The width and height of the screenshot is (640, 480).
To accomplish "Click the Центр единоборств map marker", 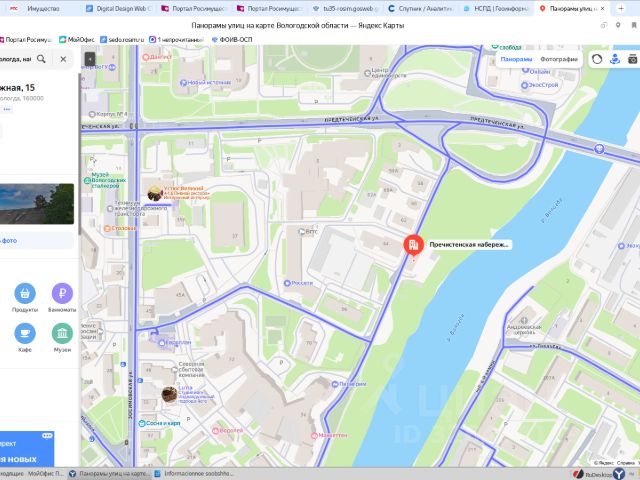I will click(x=367, y=73).
